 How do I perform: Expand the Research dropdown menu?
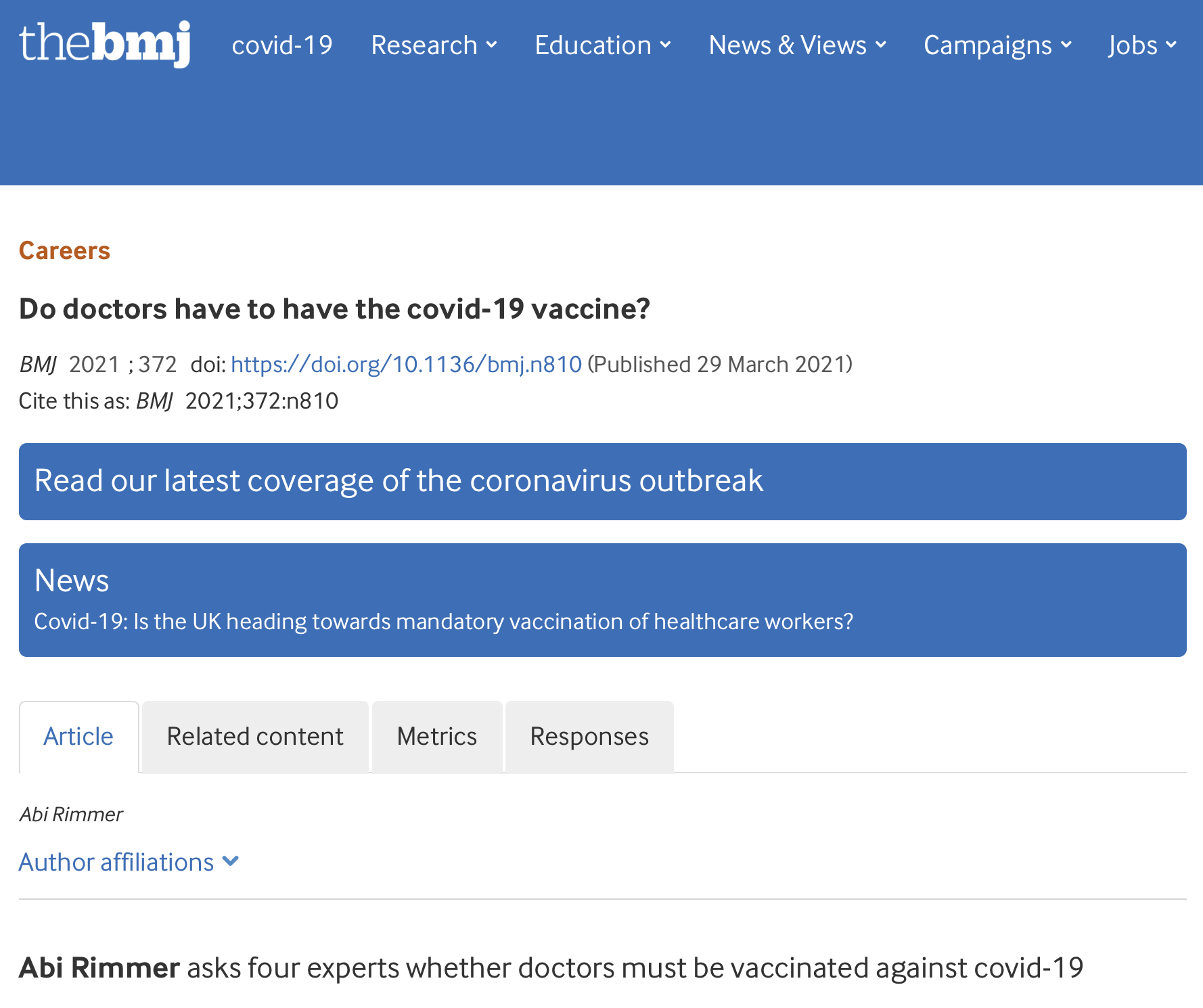[x=434, y=45]
